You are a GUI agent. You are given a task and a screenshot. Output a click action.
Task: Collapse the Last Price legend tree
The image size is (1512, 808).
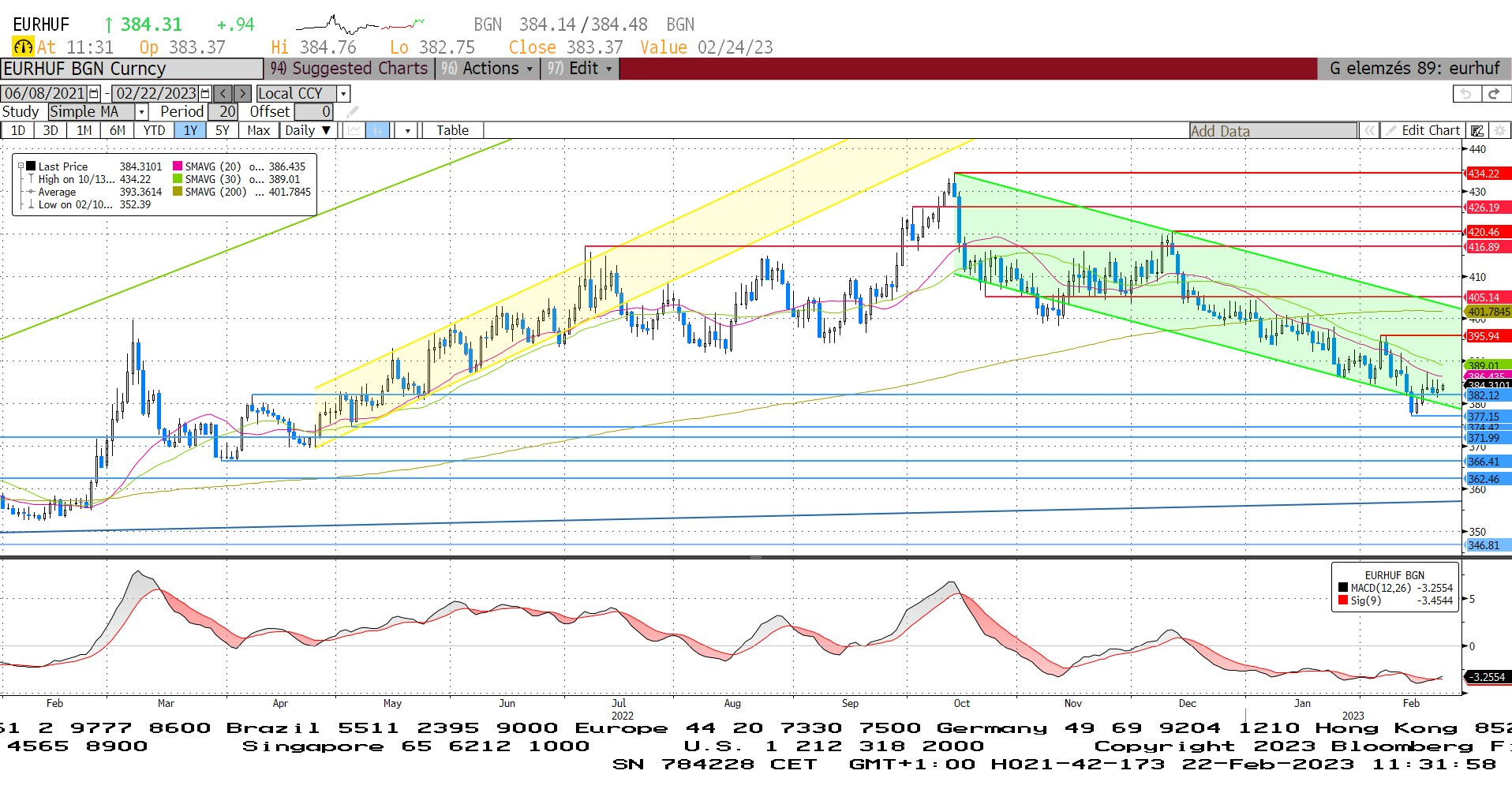click(x=21, y=166)
